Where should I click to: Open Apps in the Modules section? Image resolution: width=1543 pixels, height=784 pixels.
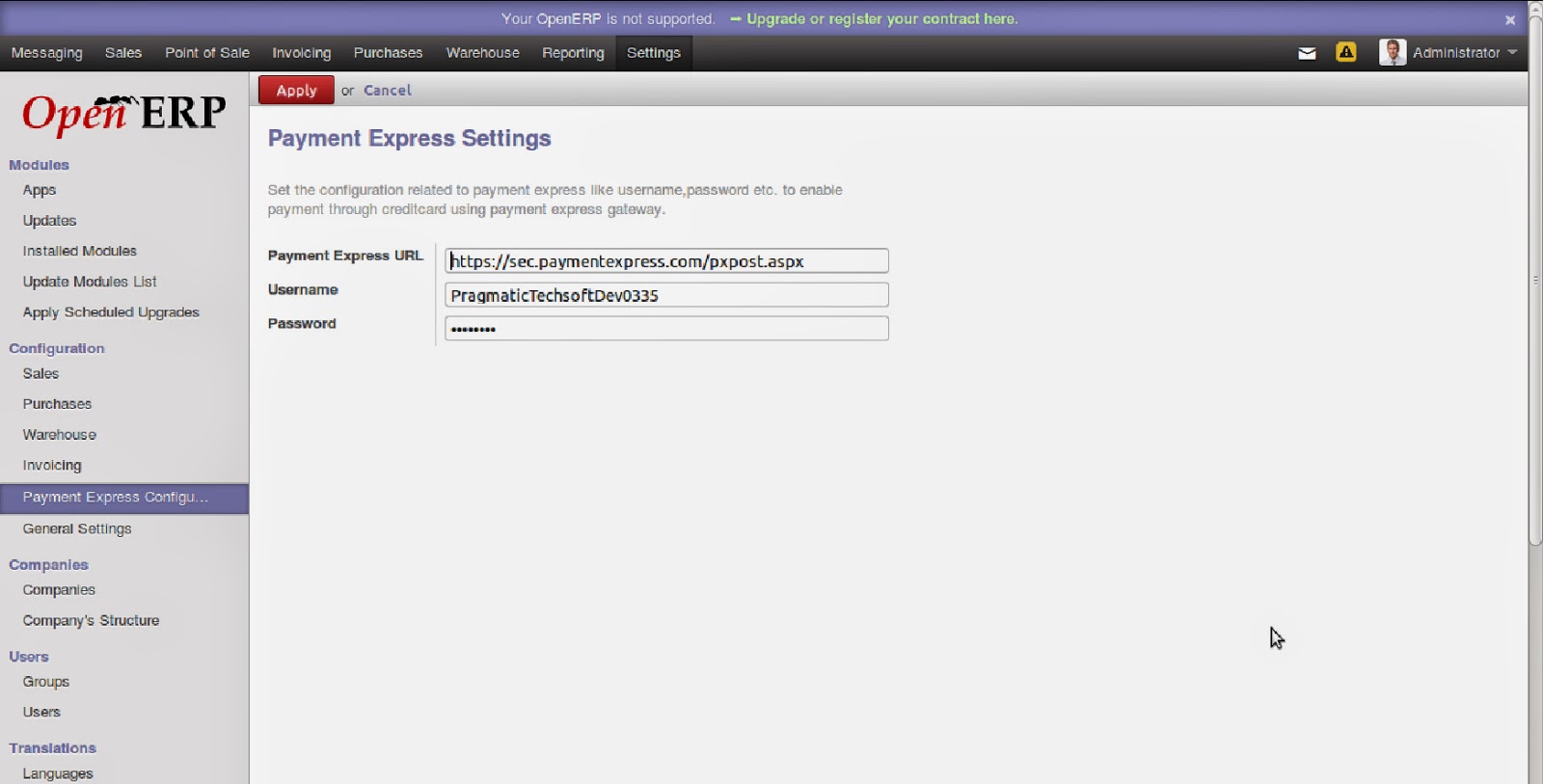40,190
